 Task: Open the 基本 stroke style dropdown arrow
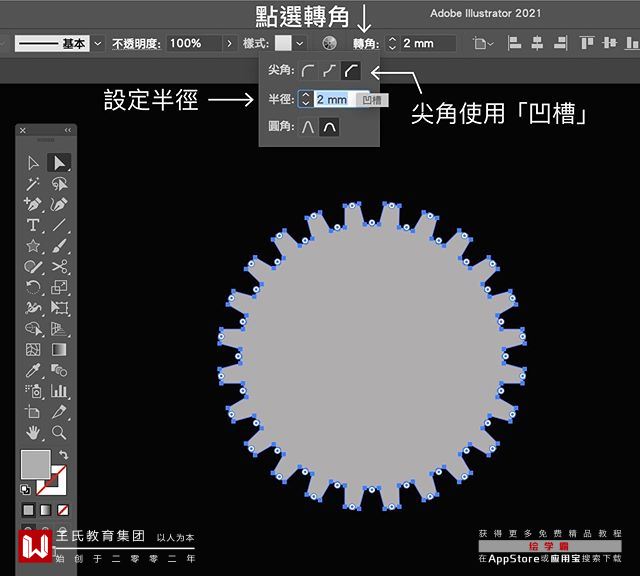click(98, 43)
